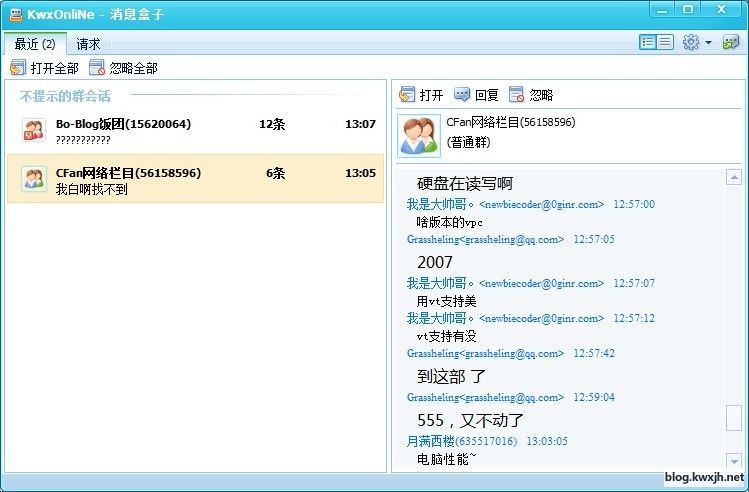Screen dimensions: 749x492
Task: Click the message 2007
Action: tap(435, 262)
